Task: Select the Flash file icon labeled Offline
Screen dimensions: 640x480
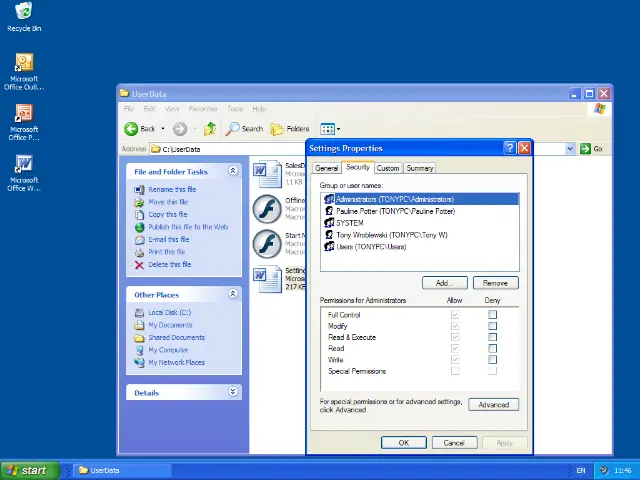Action: [x=266, y=208]
